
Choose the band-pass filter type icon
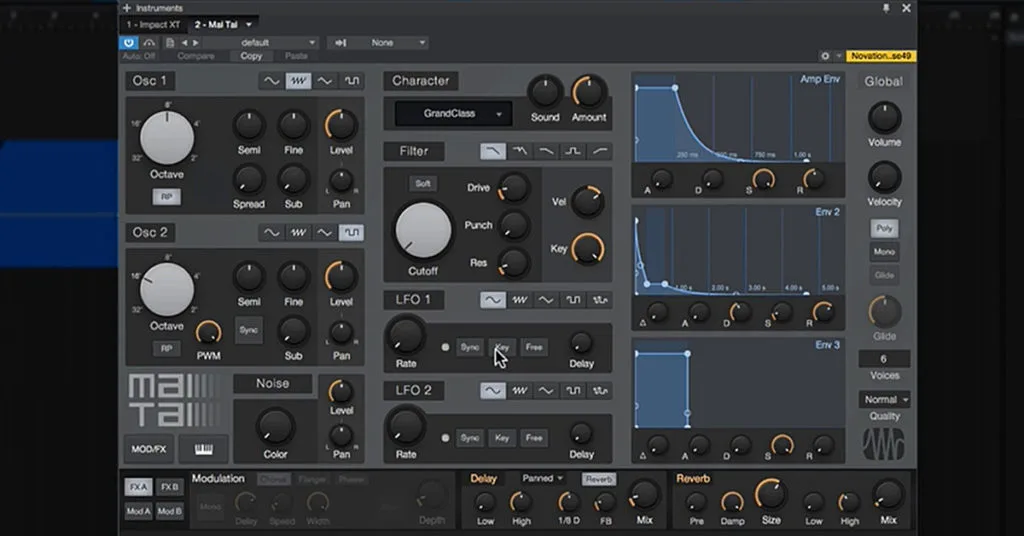(x=573, y=151)
